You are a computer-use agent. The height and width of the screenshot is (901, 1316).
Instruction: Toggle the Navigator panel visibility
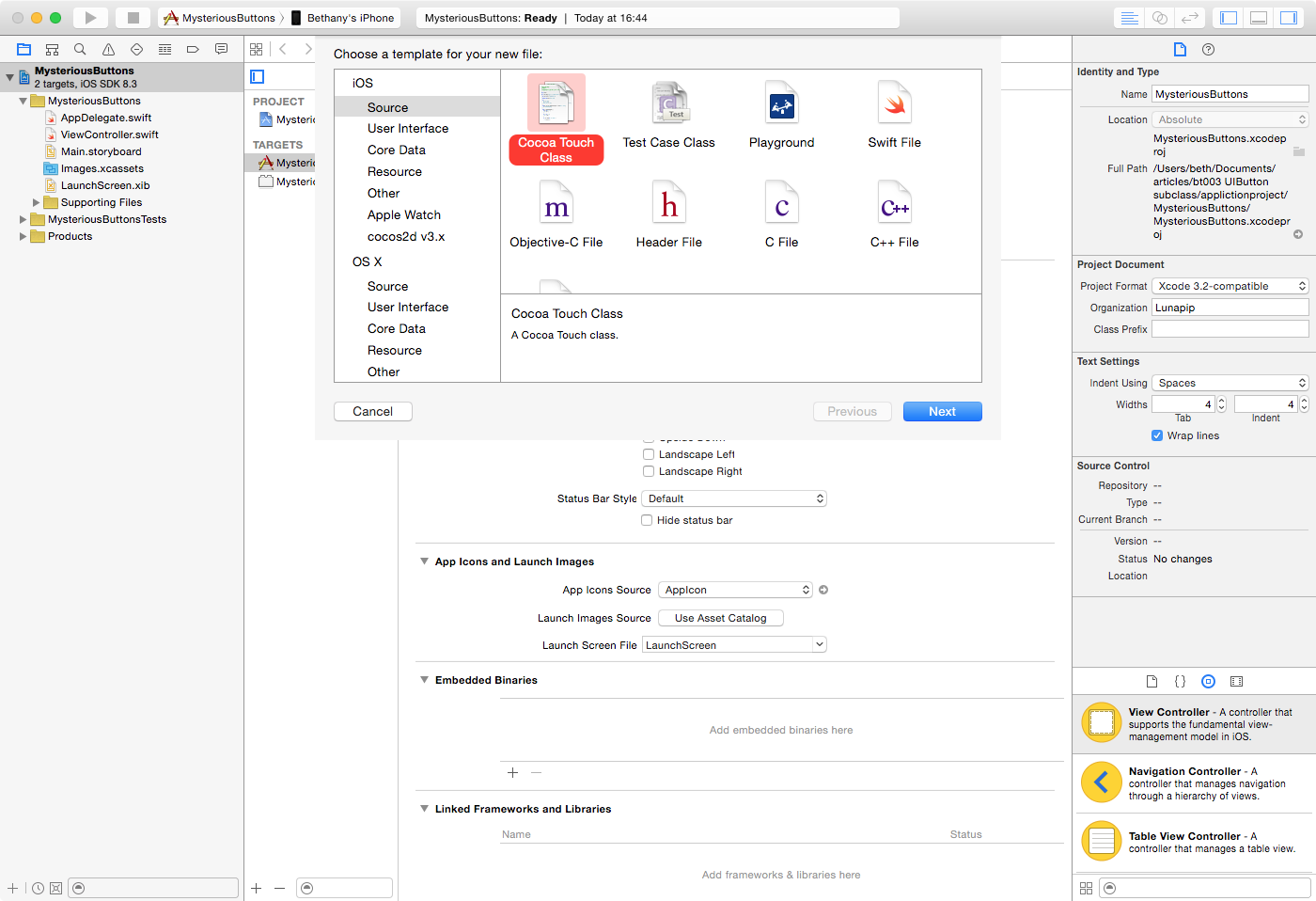point(1229,18)
